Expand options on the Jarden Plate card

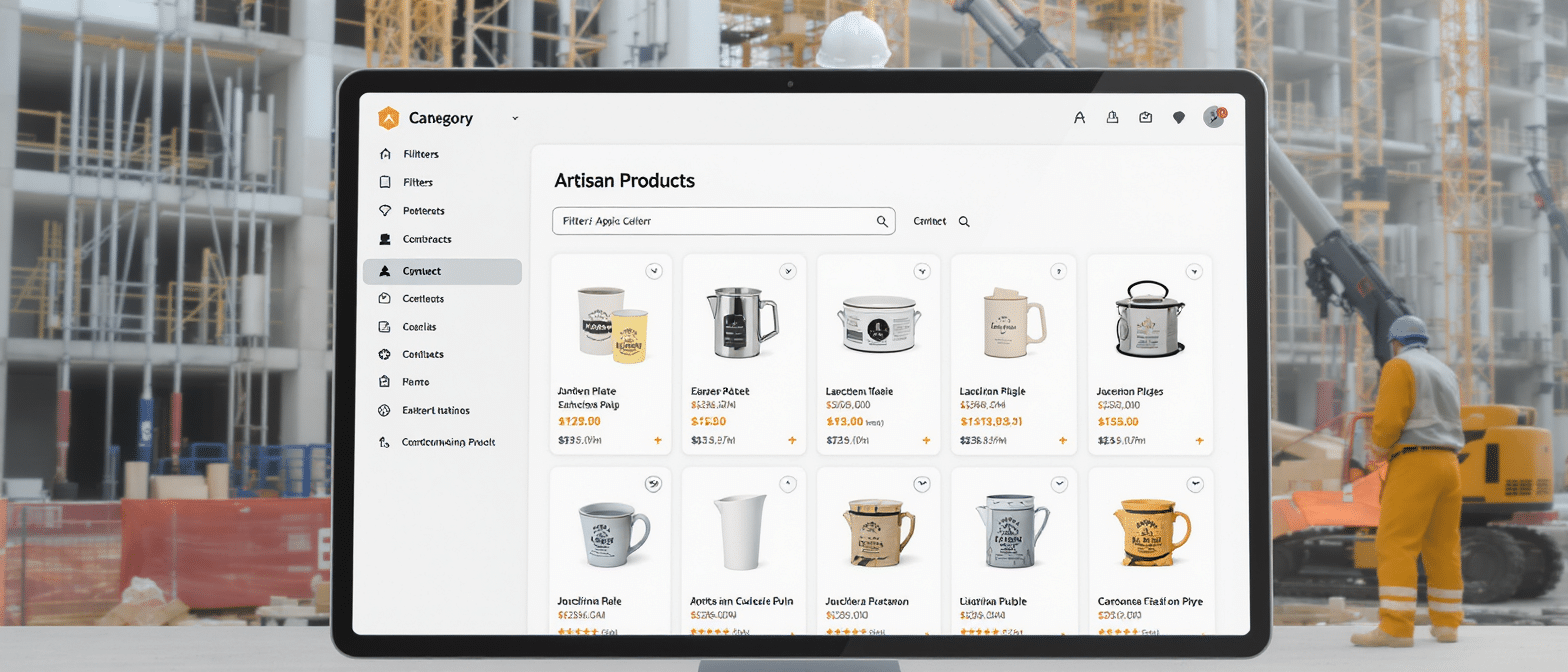654,271
